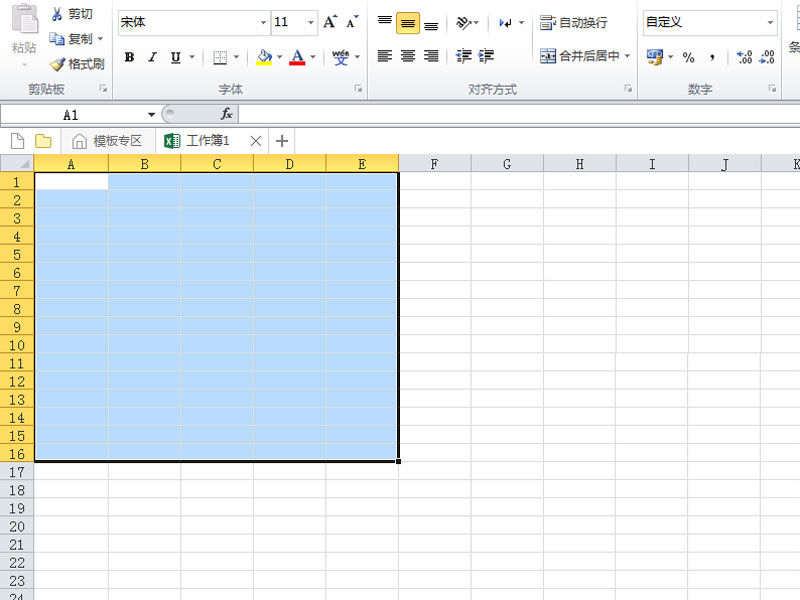Toggle top vertical alignment
The image size is (800, 600).
tap(385, 22)
